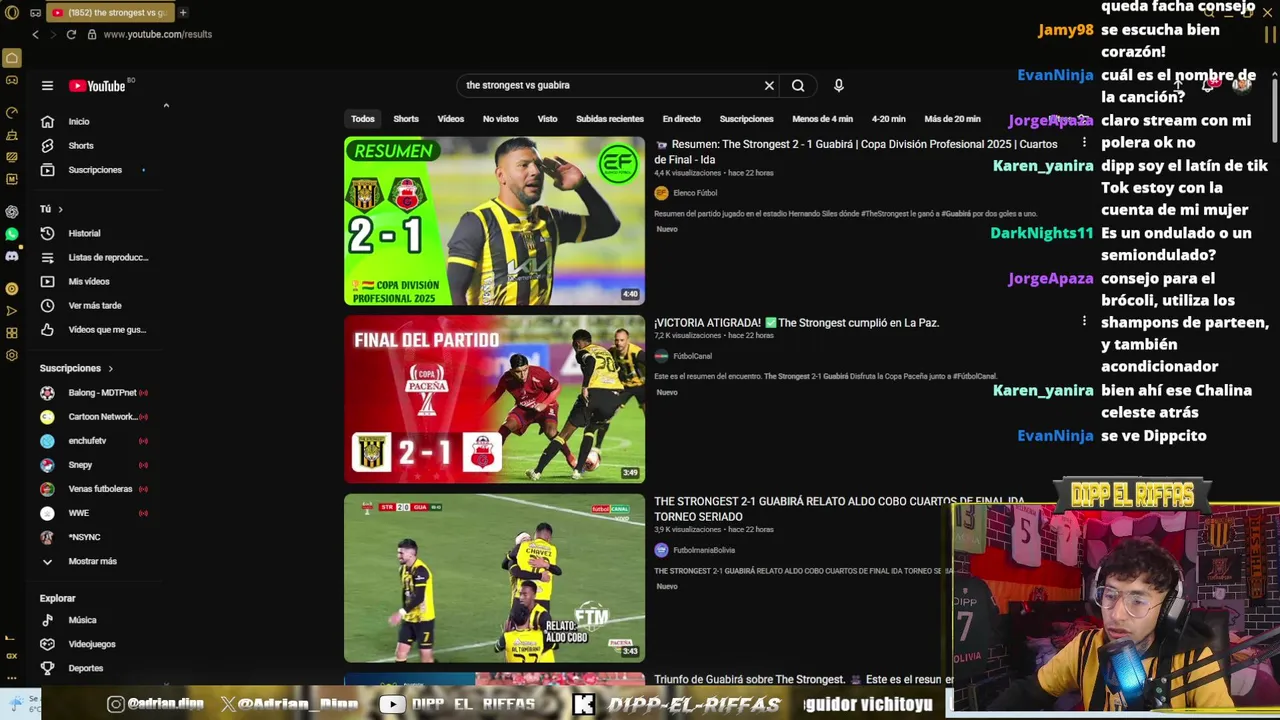Select the Vídeos filter chip
Screen dimensions: 1280x720
(x=451, y=119)
